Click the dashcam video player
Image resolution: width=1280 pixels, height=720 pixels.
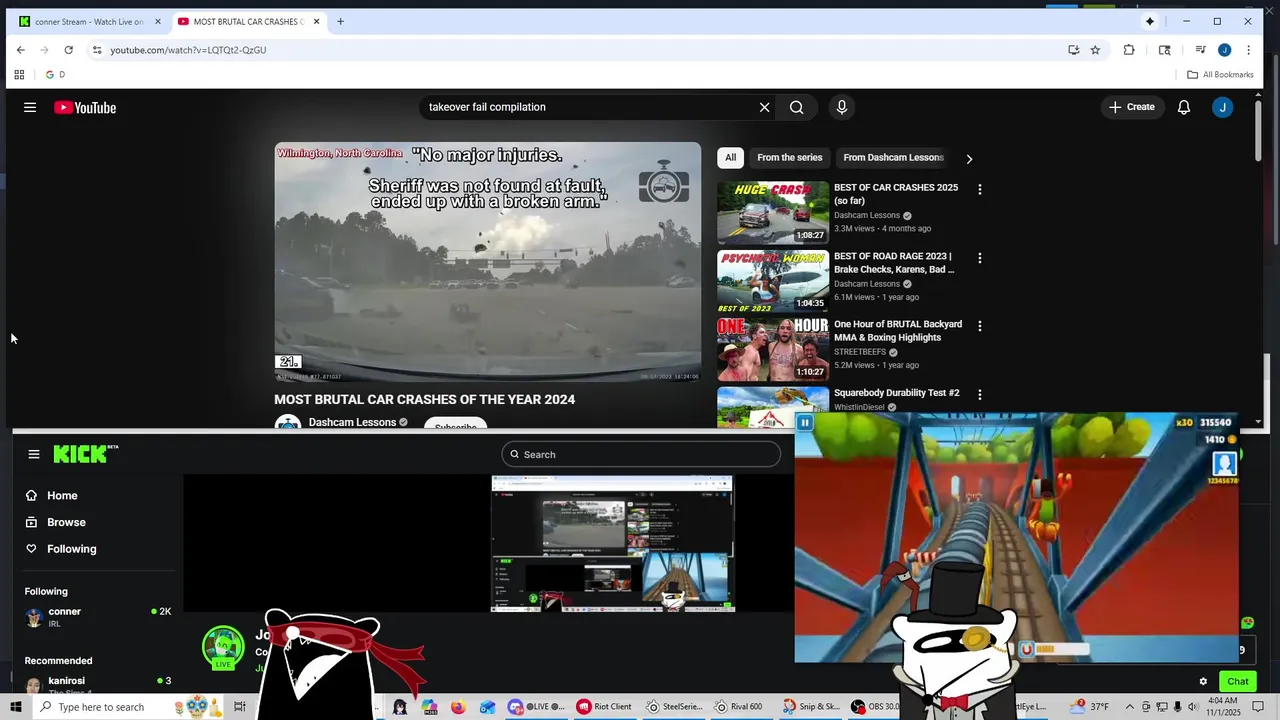[488, 262]
